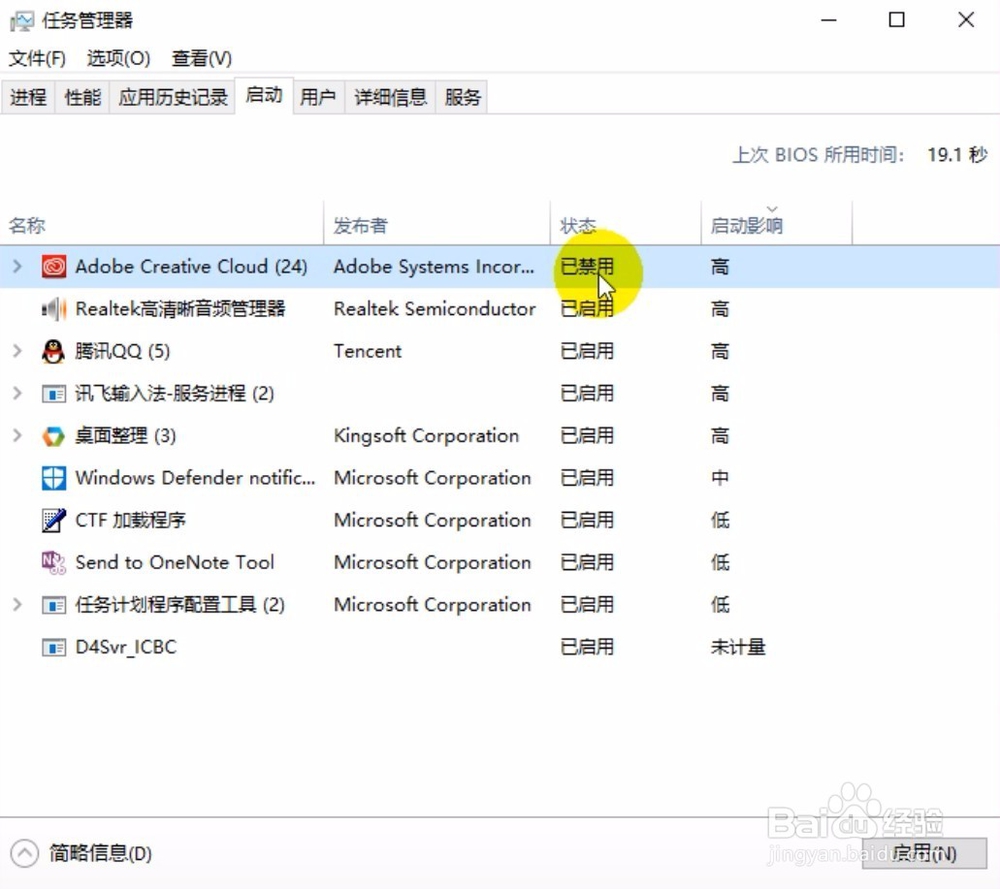Screen dimensions: 1000x889
Task: Click the Kingsoft 桌面整理 icon
Action: click(54, 436)
